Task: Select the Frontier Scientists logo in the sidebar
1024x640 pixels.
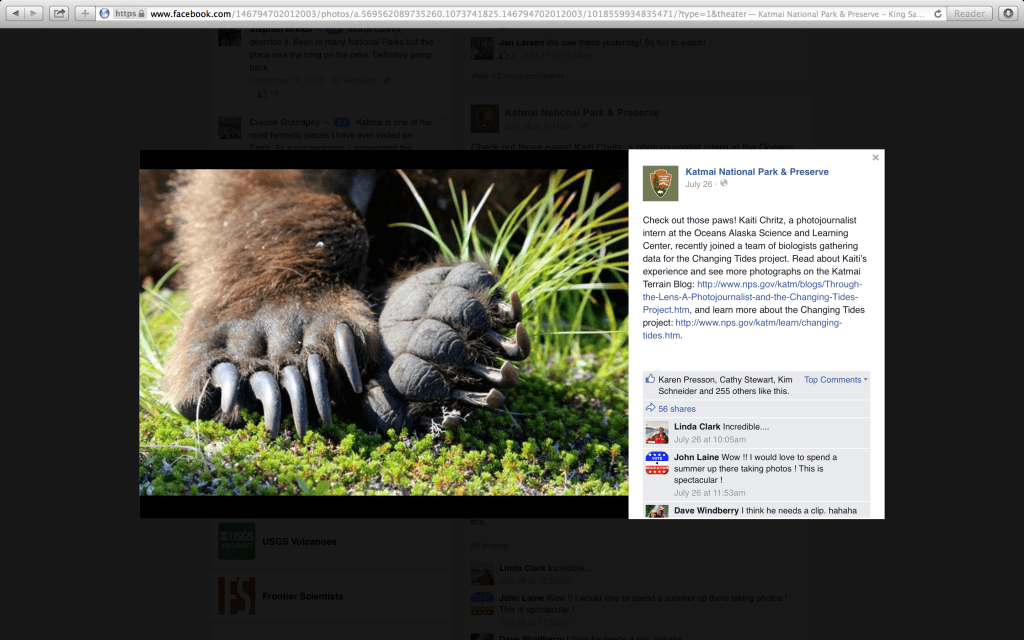Action: pyautogui.click(x=236, y=596)
